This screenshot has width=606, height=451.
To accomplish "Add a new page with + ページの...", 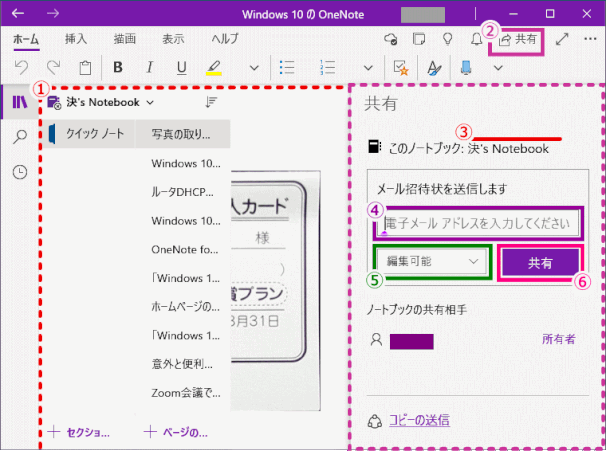I will [176, 432].
